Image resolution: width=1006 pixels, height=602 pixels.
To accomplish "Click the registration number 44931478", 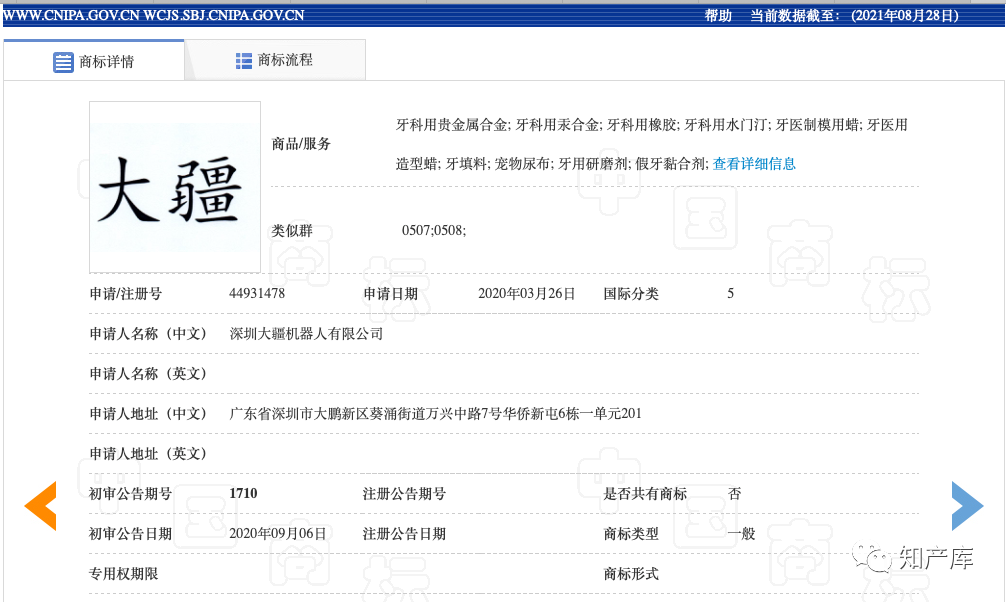I will click(260, 293).
